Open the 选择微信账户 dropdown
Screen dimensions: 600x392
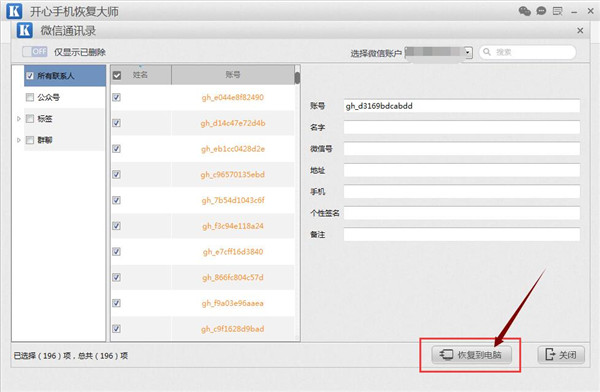[x=468, y=52]
